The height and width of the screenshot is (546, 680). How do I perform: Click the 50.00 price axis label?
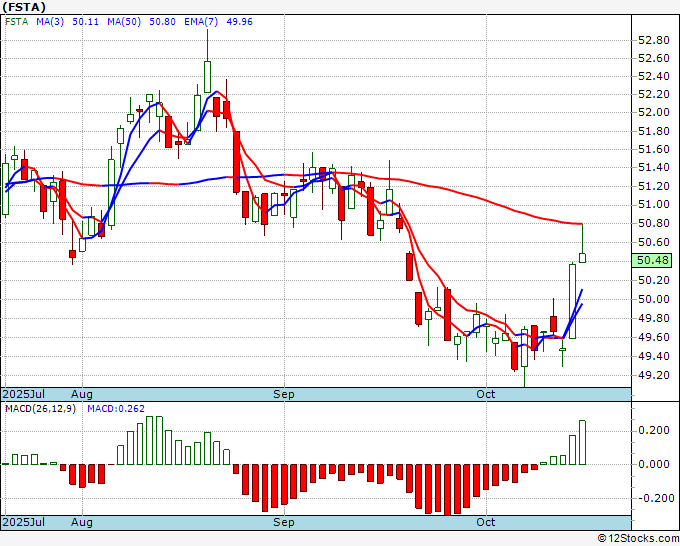654,299
